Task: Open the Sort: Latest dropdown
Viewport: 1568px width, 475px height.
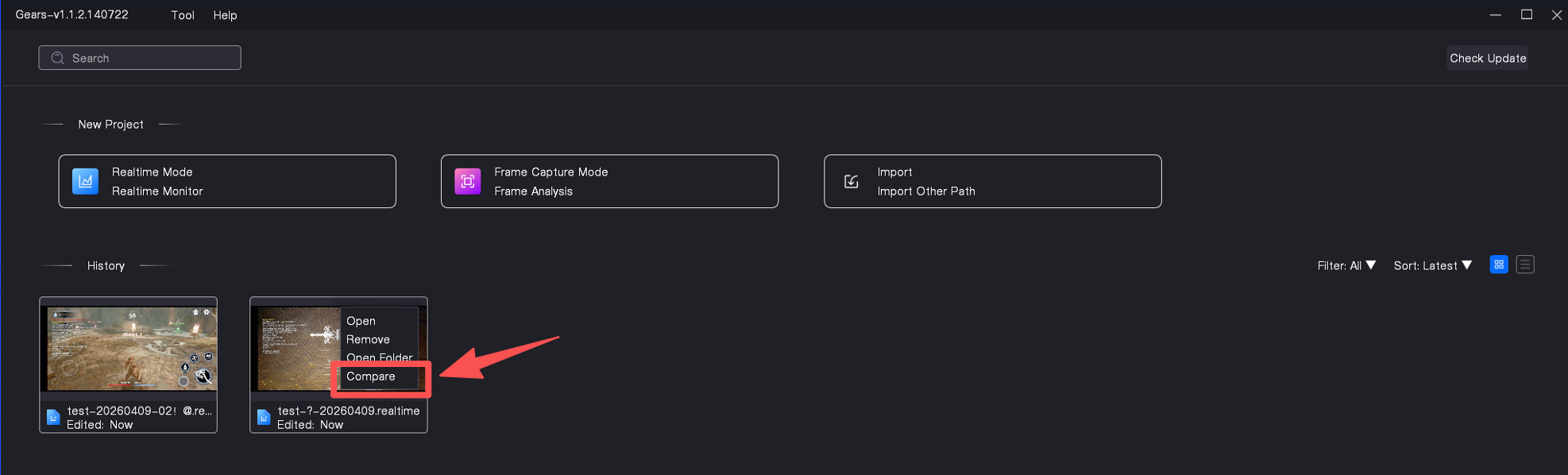Action: point(1433,265)
